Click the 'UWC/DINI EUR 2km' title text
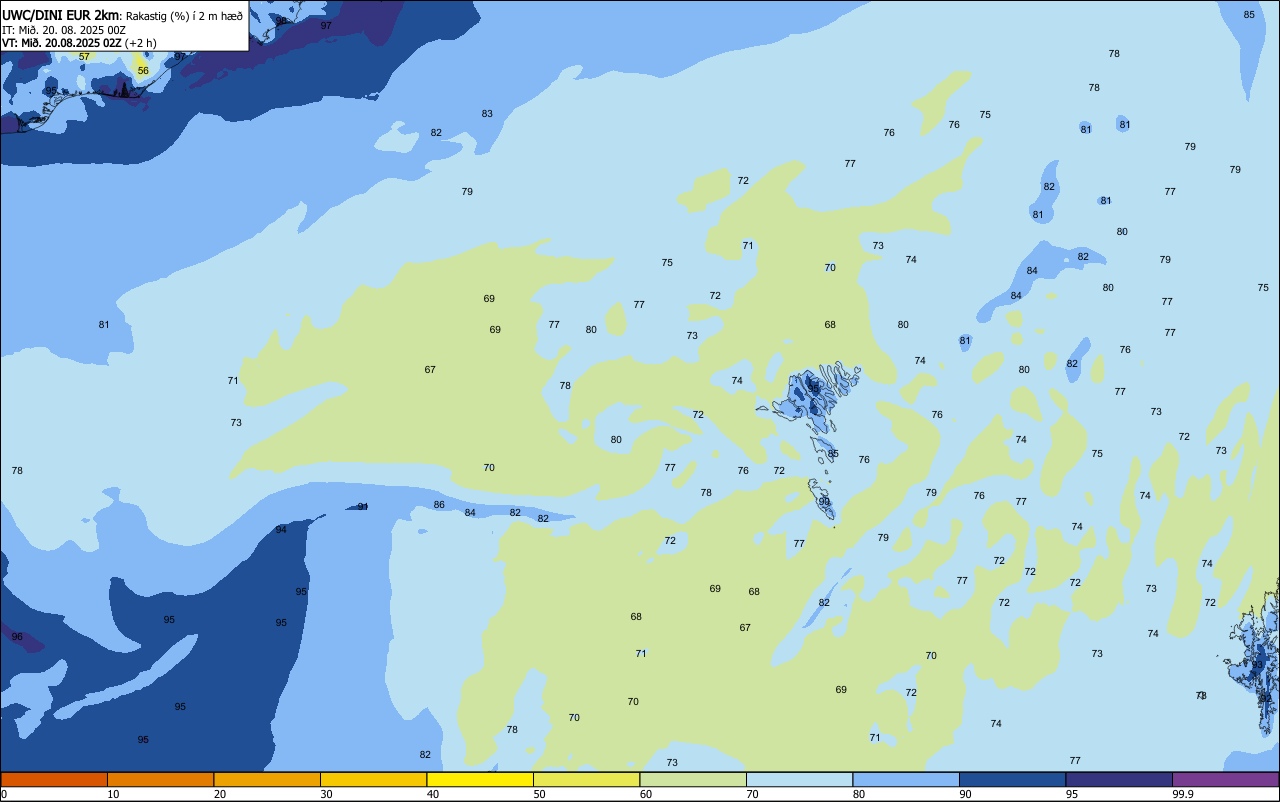The height and width of the screenshot is (802, 1280). coord(60,15)
